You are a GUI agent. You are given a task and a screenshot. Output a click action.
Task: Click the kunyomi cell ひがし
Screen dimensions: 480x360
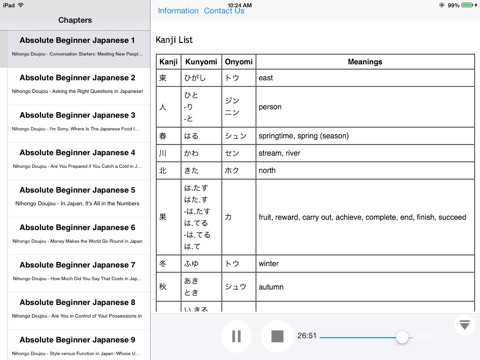[201, 78]
